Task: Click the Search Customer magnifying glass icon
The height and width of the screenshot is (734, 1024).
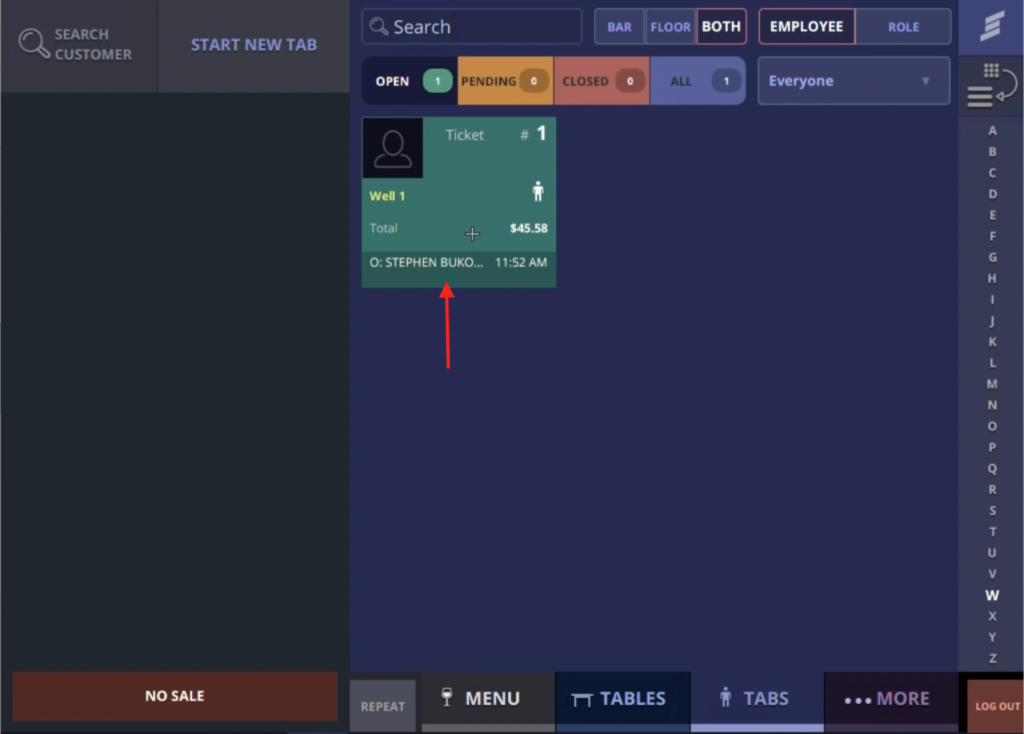Action: click(x=33, y=45)
